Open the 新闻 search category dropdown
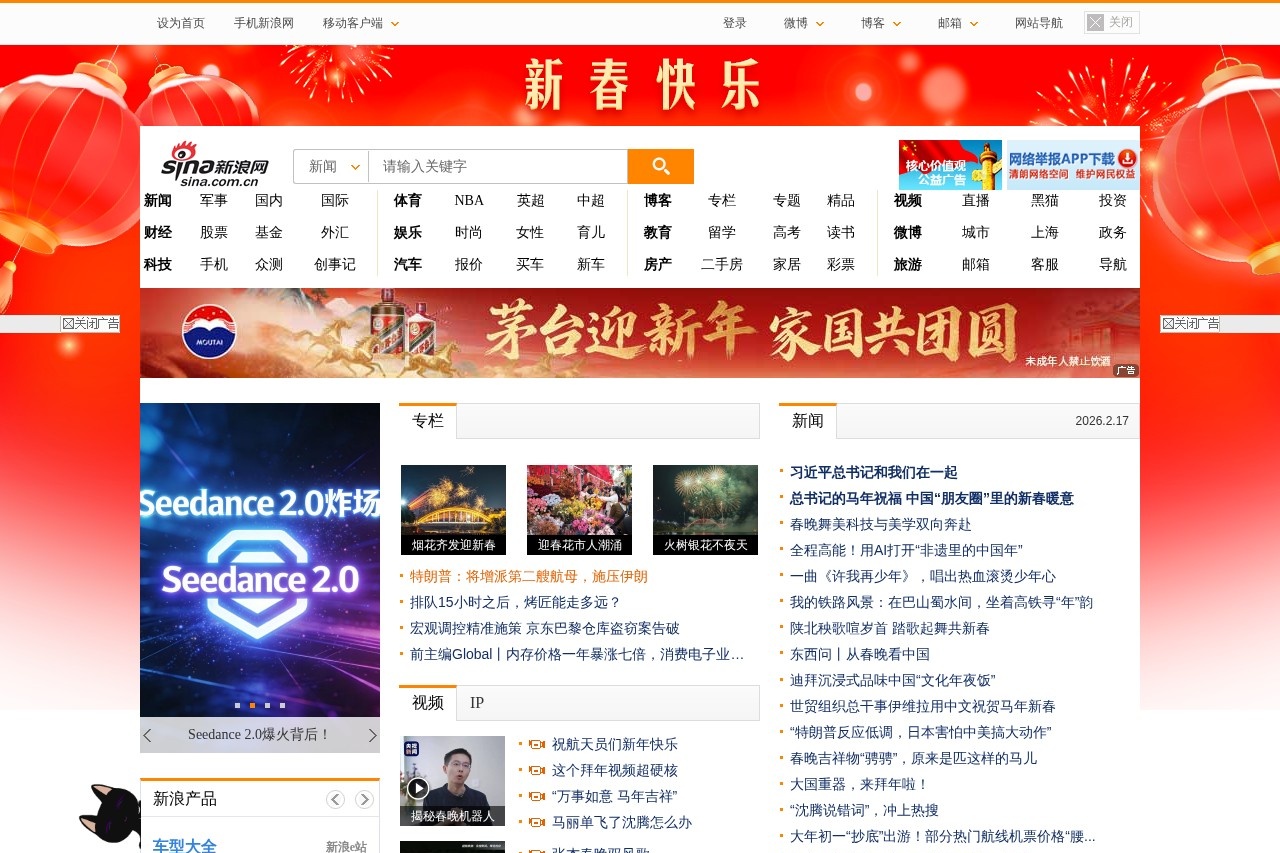The width and height of the screenshot is (1280, 853). pos(331,166)
